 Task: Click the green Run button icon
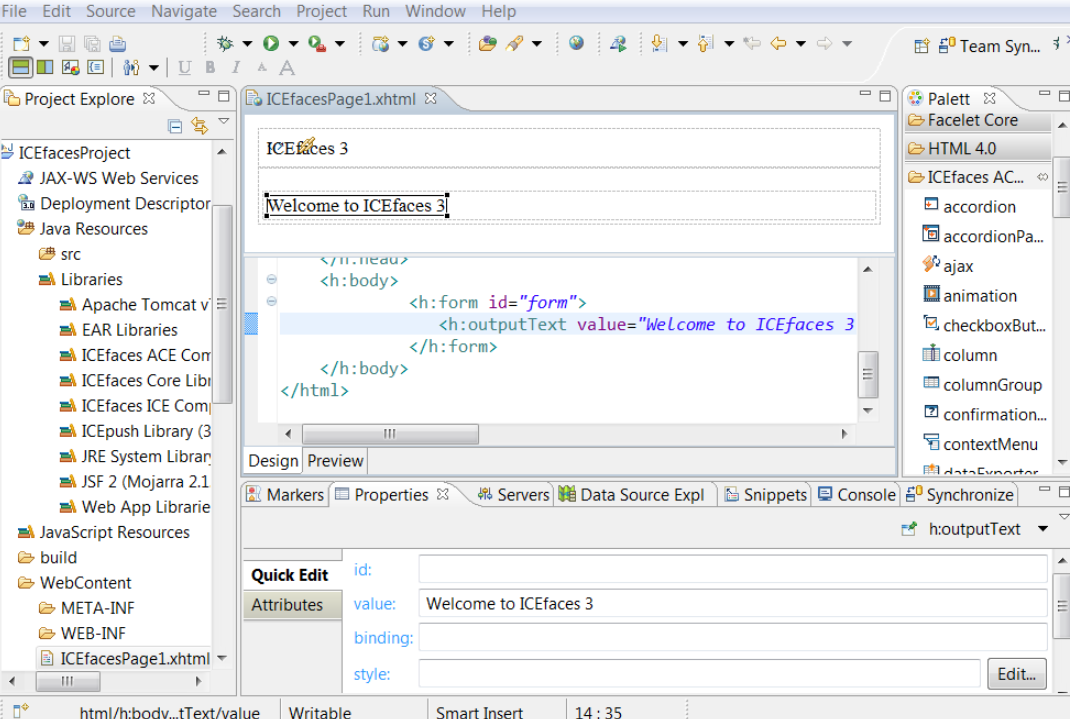271,44
